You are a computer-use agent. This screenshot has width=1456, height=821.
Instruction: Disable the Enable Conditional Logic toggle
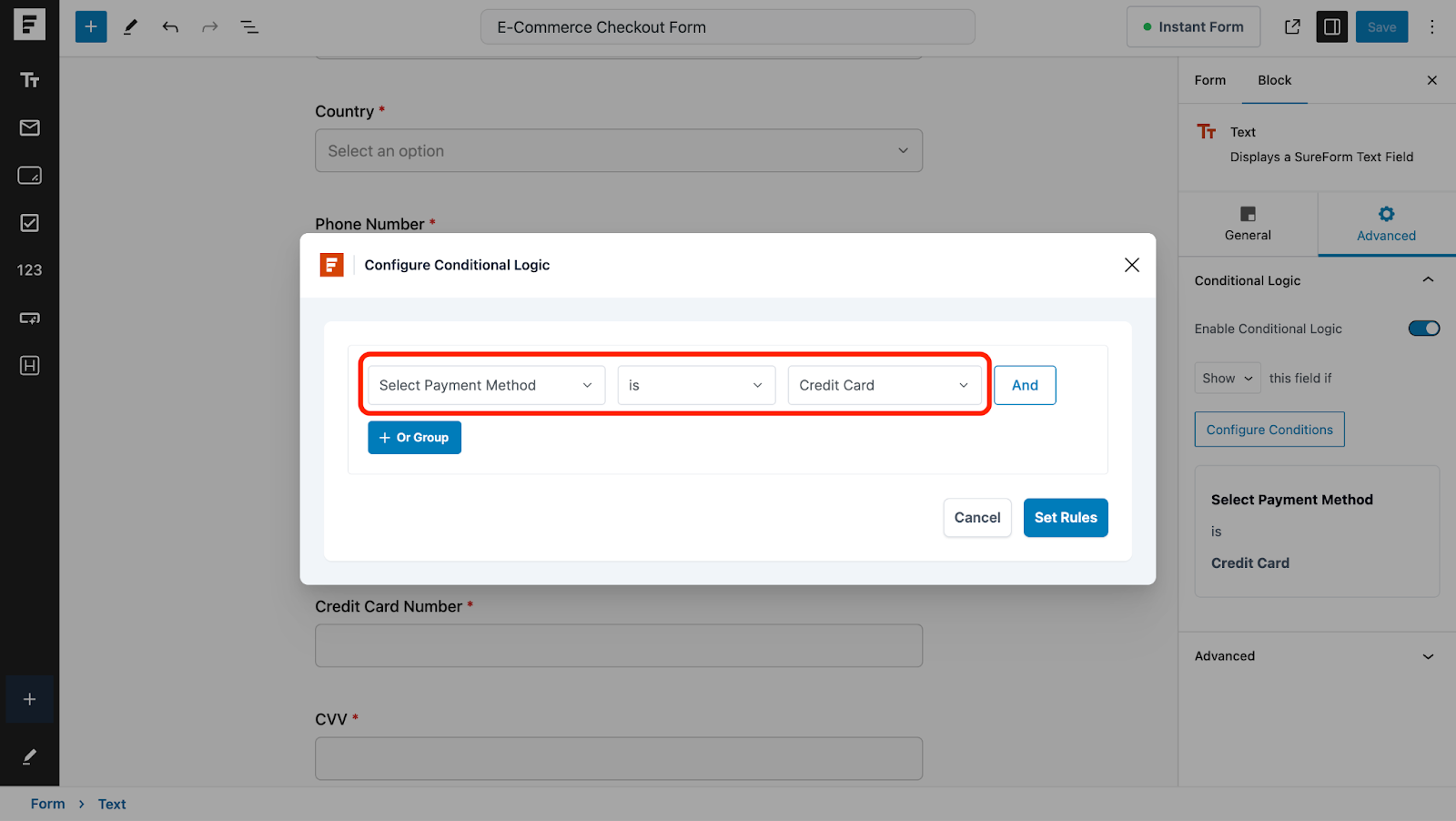point(1423,329)
